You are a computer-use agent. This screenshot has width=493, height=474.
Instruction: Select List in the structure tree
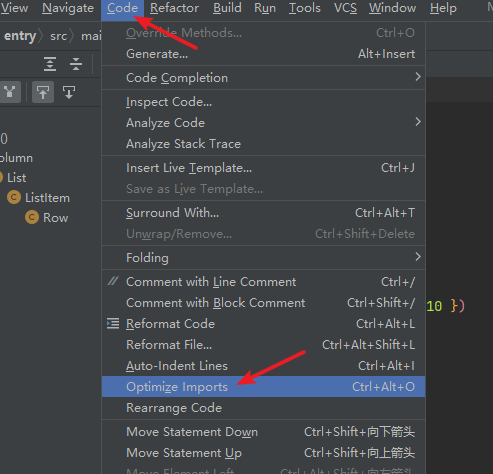pyautogui.click(x=16, y=178)
